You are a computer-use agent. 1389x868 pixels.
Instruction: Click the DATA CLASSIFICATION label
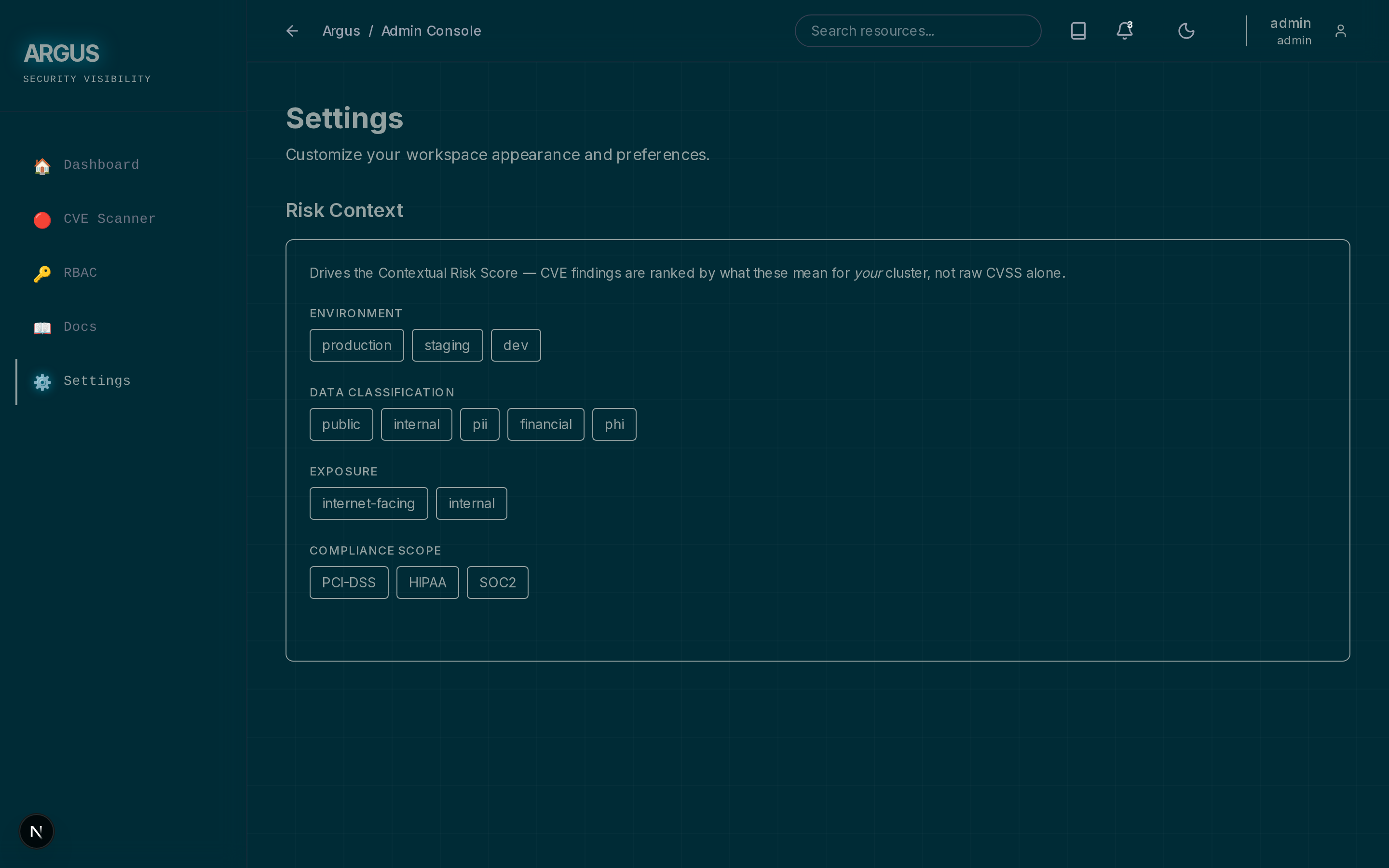381,393
